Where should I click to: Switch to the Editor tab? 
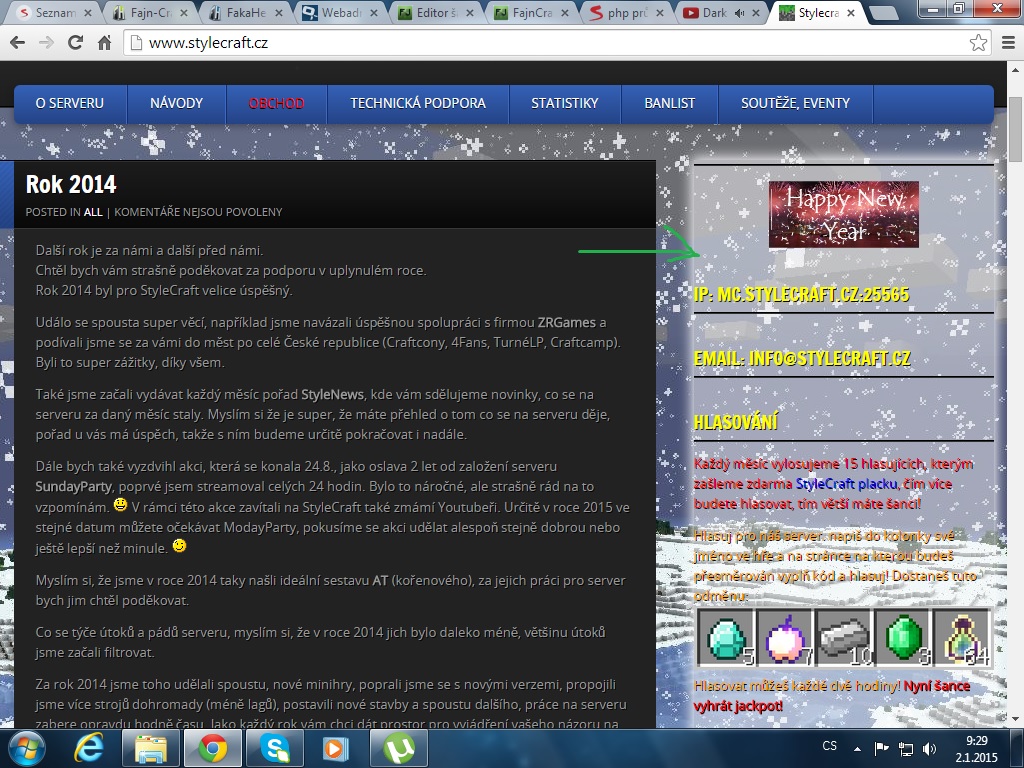click(436, 12)
